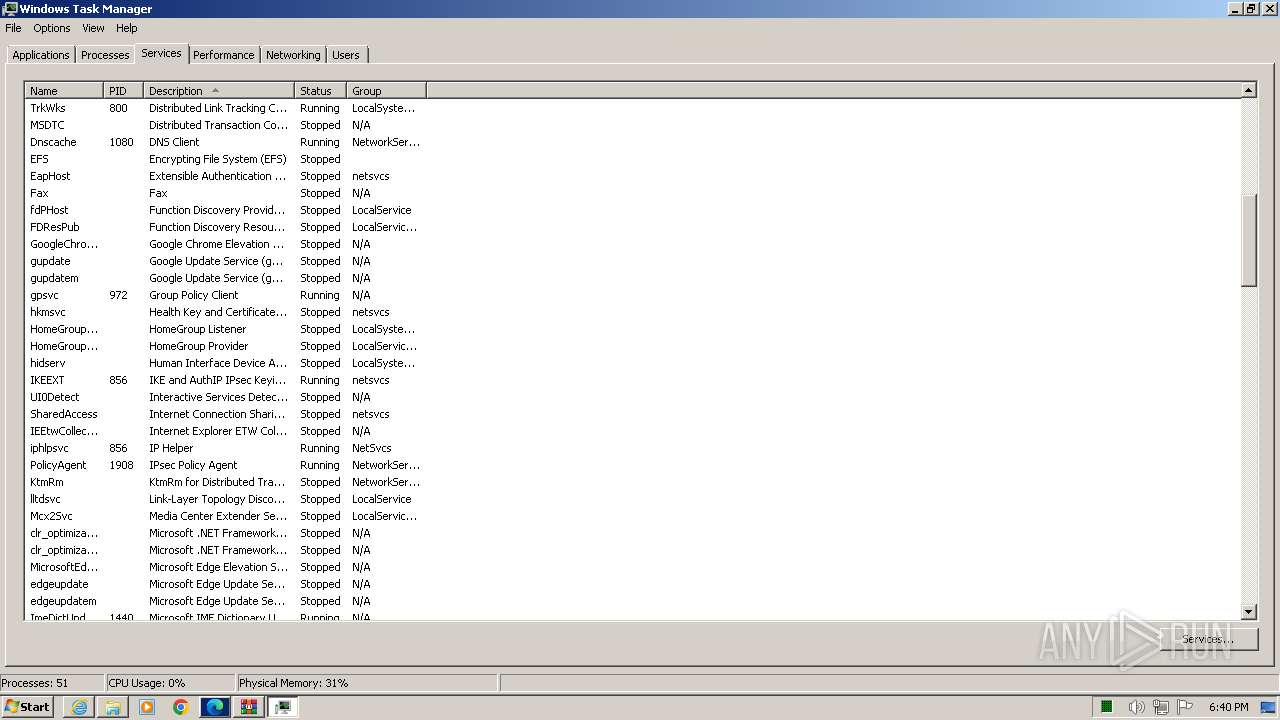Screen dimensions: 1280x720
Task: Sort by the Description column header
Action: click(219, 91)
